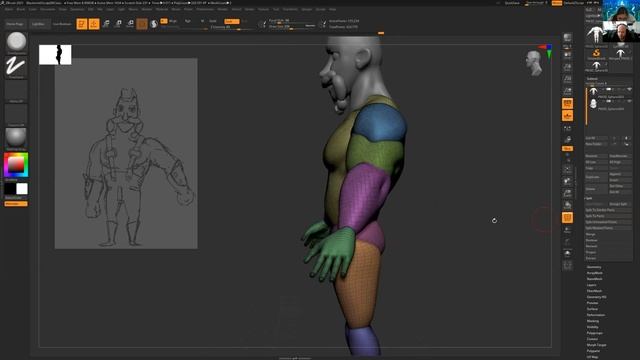Toggle Perspective (Persp) on right shelf
Viewport: 640px width, 360px height.
(567, 104)
